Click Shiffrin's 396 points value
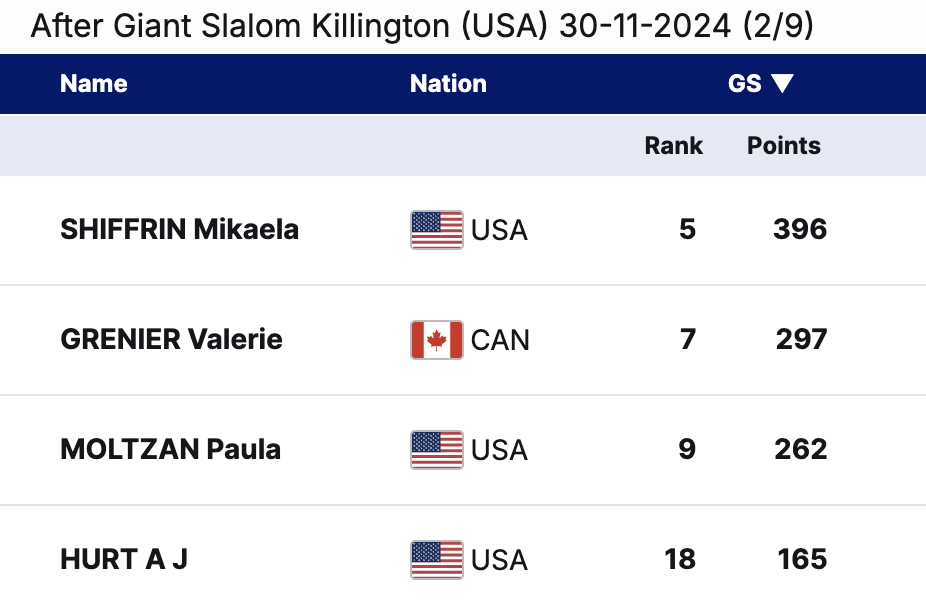Viewport: 926px width, 614px height. tap(800, 230)
